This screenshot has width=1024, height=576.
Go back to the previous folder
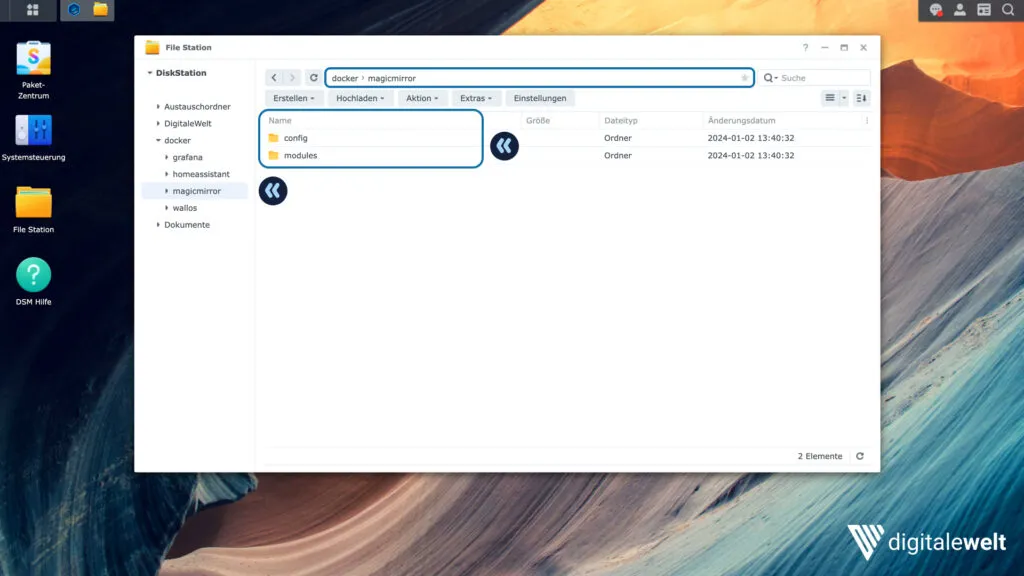click(x=274, y=78)
